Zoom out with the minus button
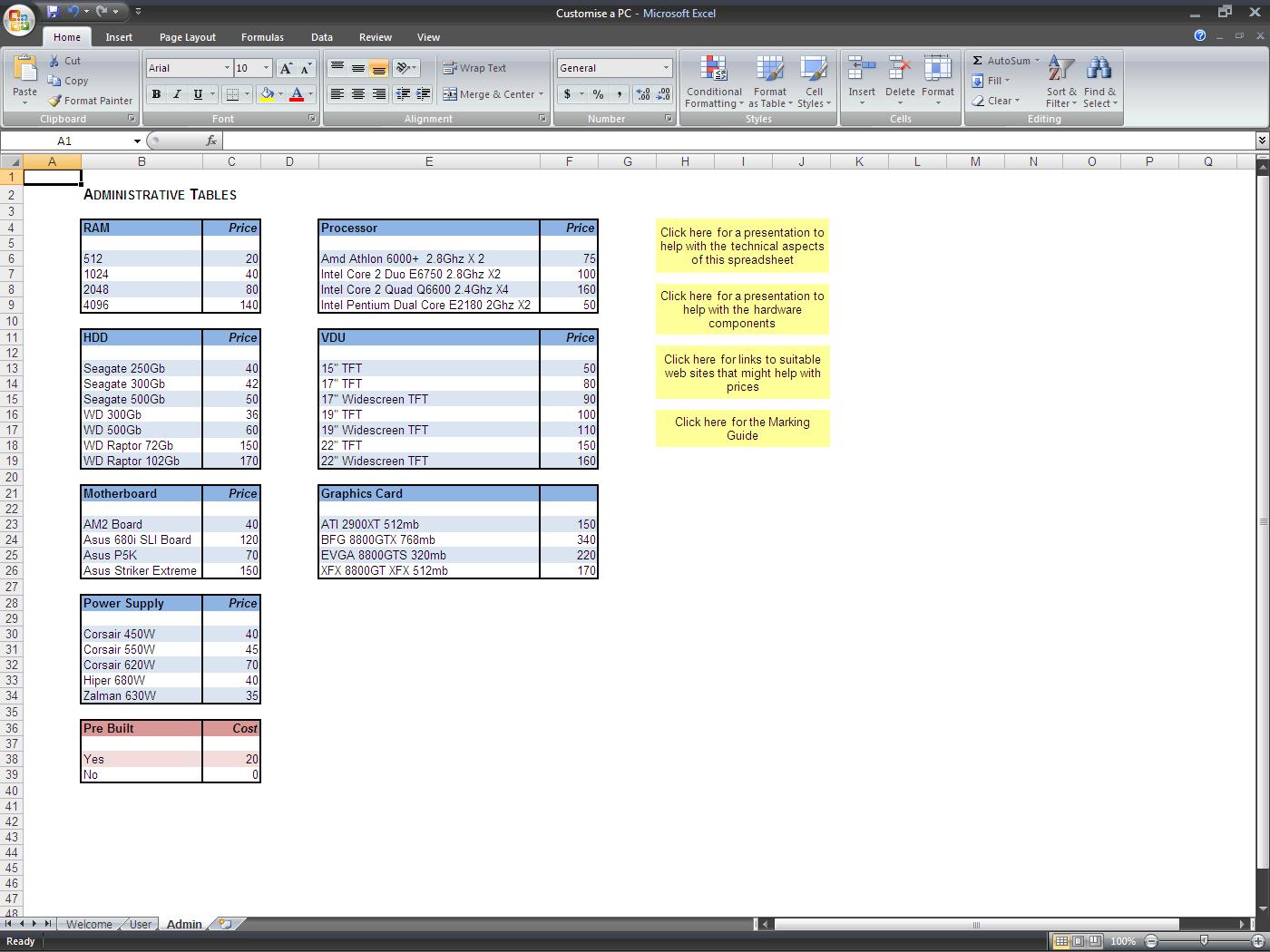The height and width of the screenshot is (952, 1270). pos(1150,941)
